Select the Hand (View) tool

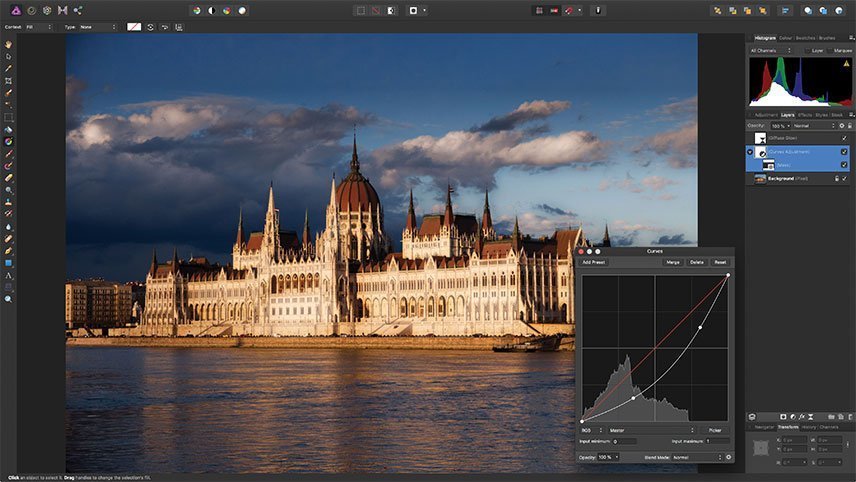click(8, 44)
